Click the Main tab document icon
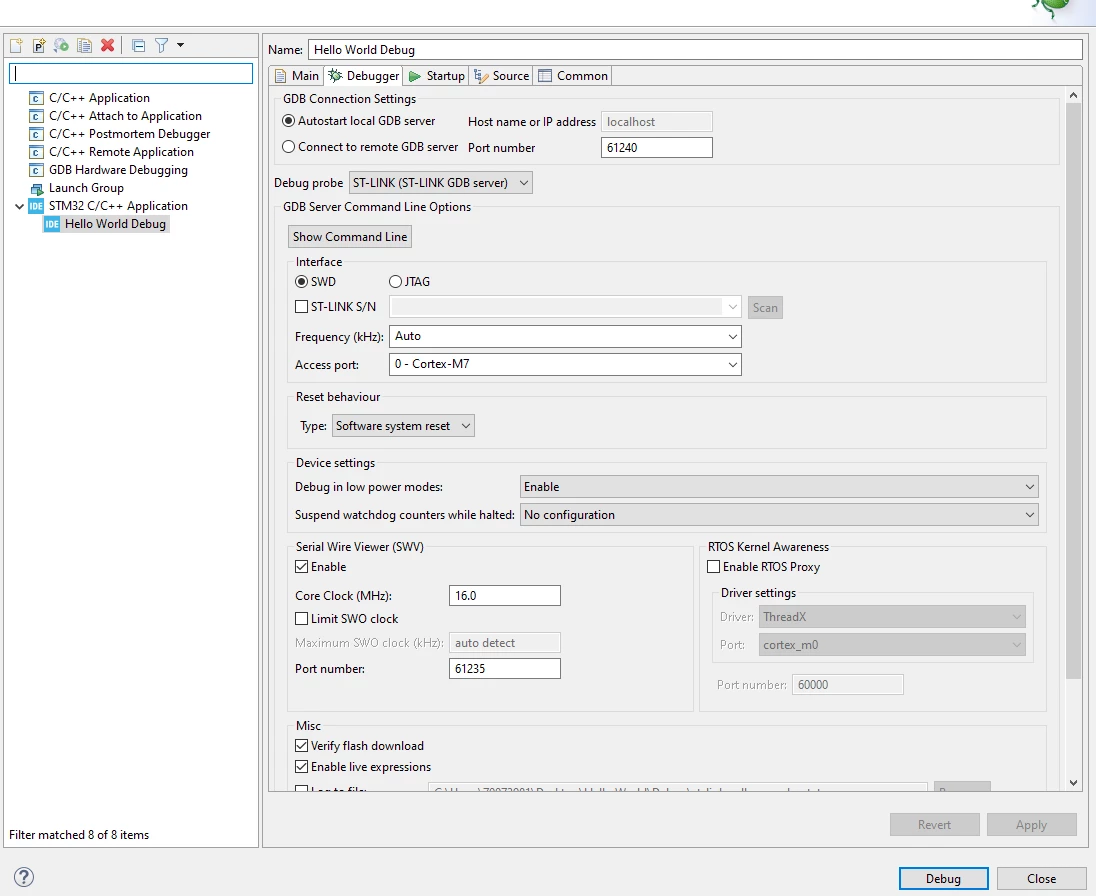1096x896 pixels. coord(280,75)
